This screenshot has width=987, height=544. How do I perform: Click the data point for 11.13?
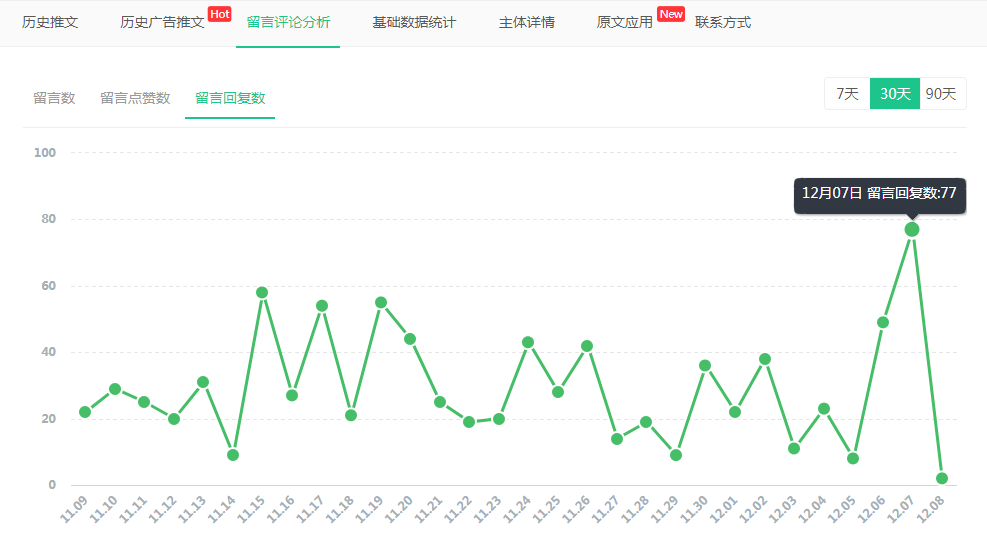click(203, 382)
